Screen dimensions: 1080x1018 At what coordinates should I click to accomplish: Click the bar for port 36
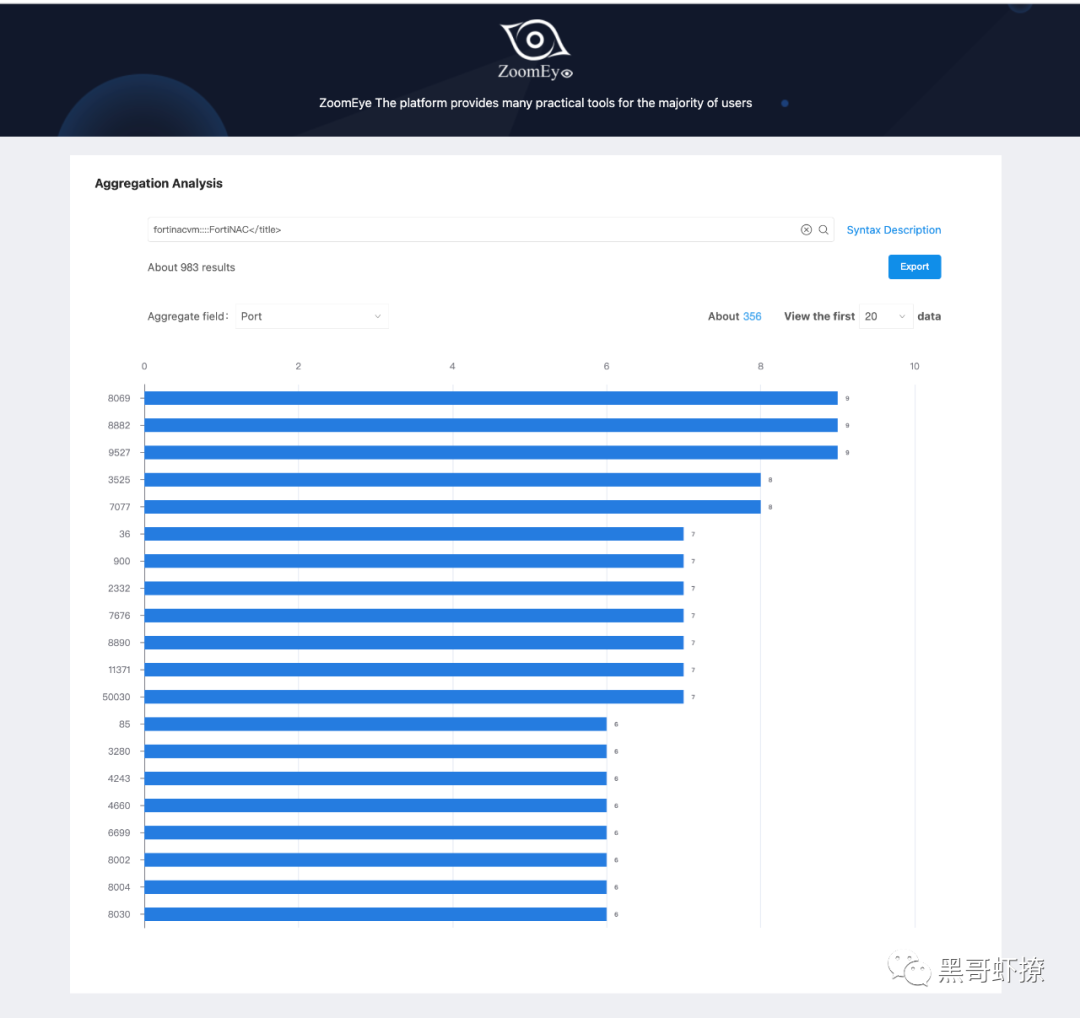[x=413, y=534]
